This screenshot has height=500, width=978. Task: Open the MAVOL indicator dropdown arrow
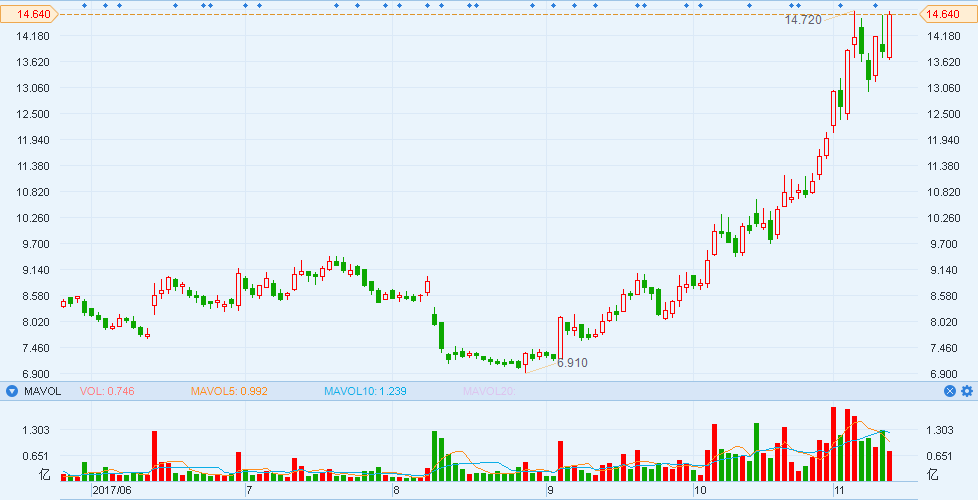[11, 392]
